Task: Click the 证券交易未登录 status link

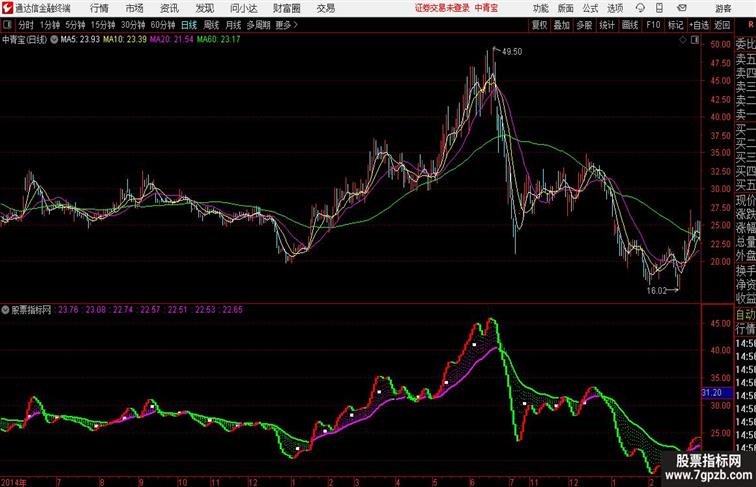Action: coord(442,8)
